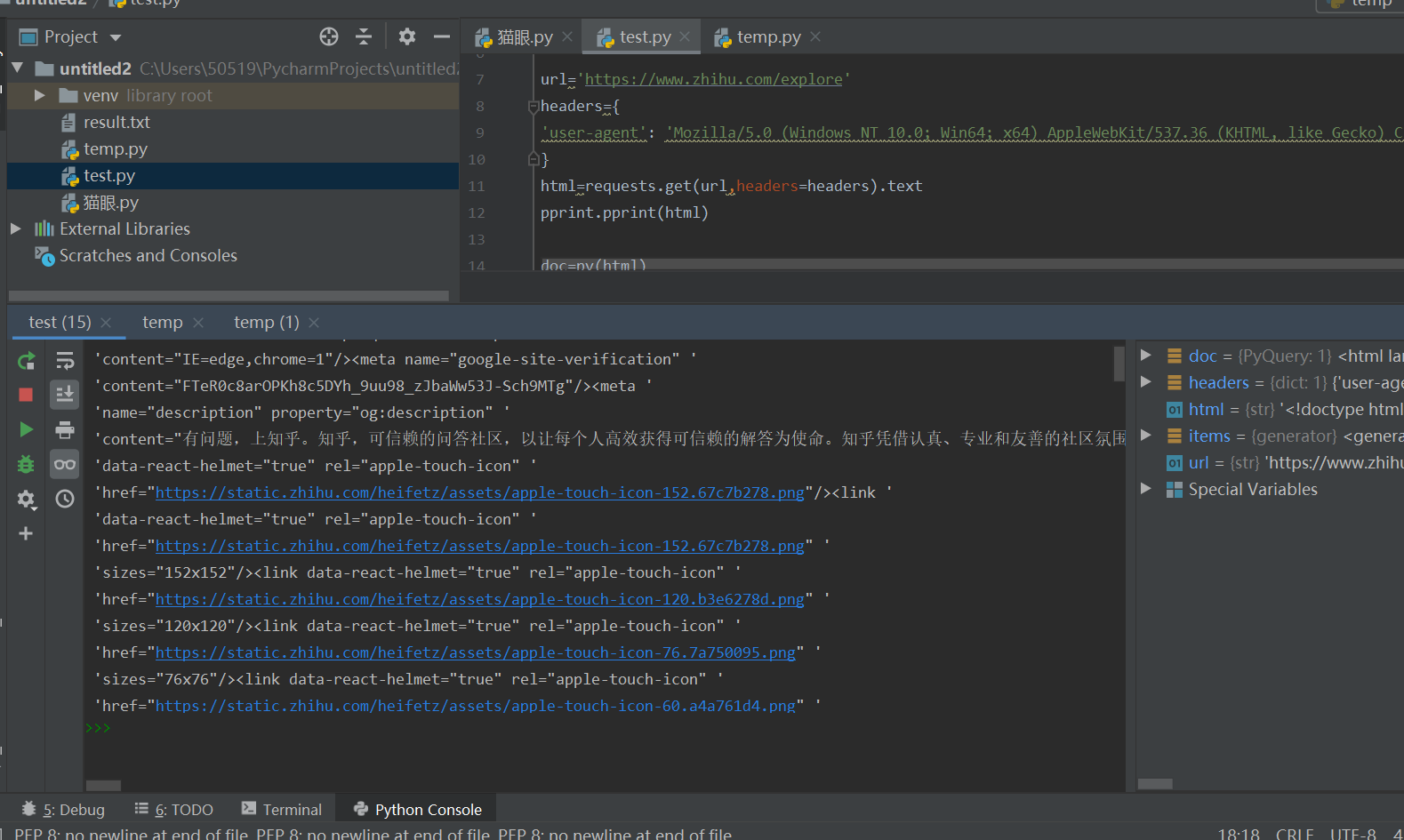Open console history clock icon
Viewport: 1404px width, 840px height.
tap(65, 500)
